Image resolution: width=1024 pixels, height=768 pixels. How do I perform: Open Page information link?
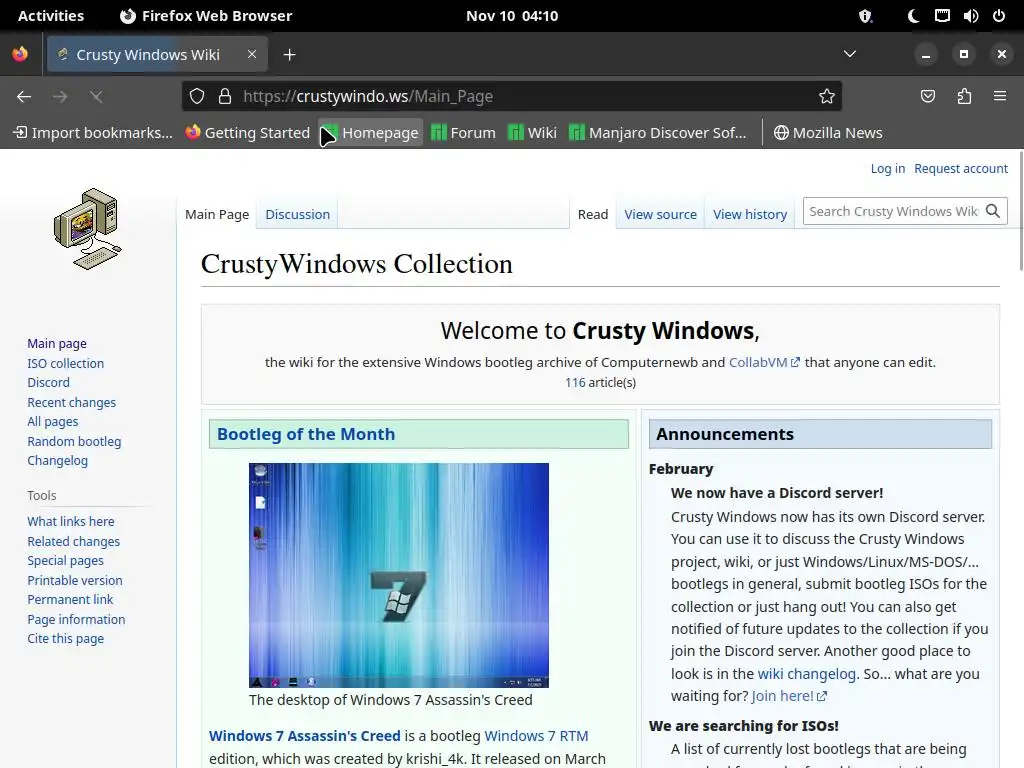coord(76,619)
